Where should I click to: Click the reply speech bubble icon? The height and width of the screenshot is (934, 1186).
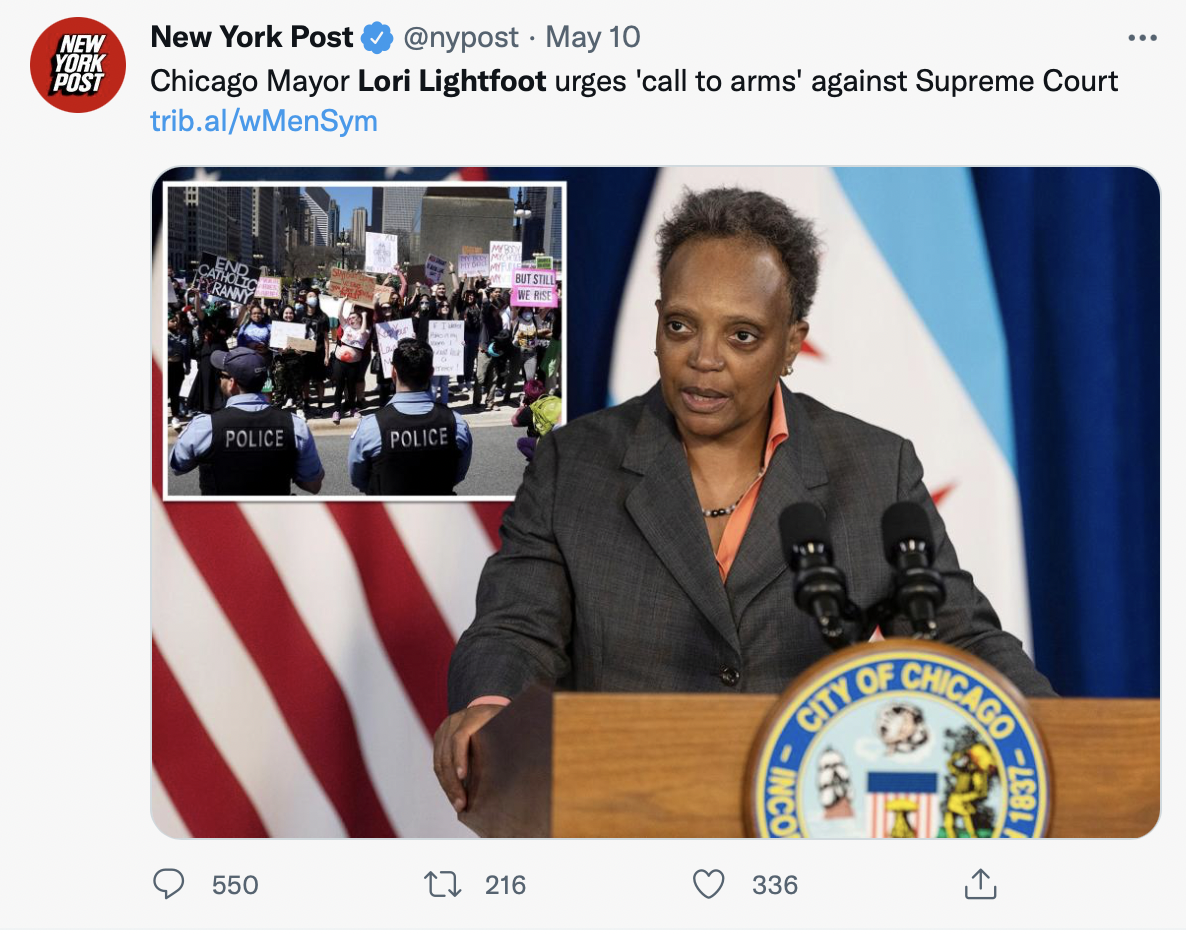pos(169,883)
